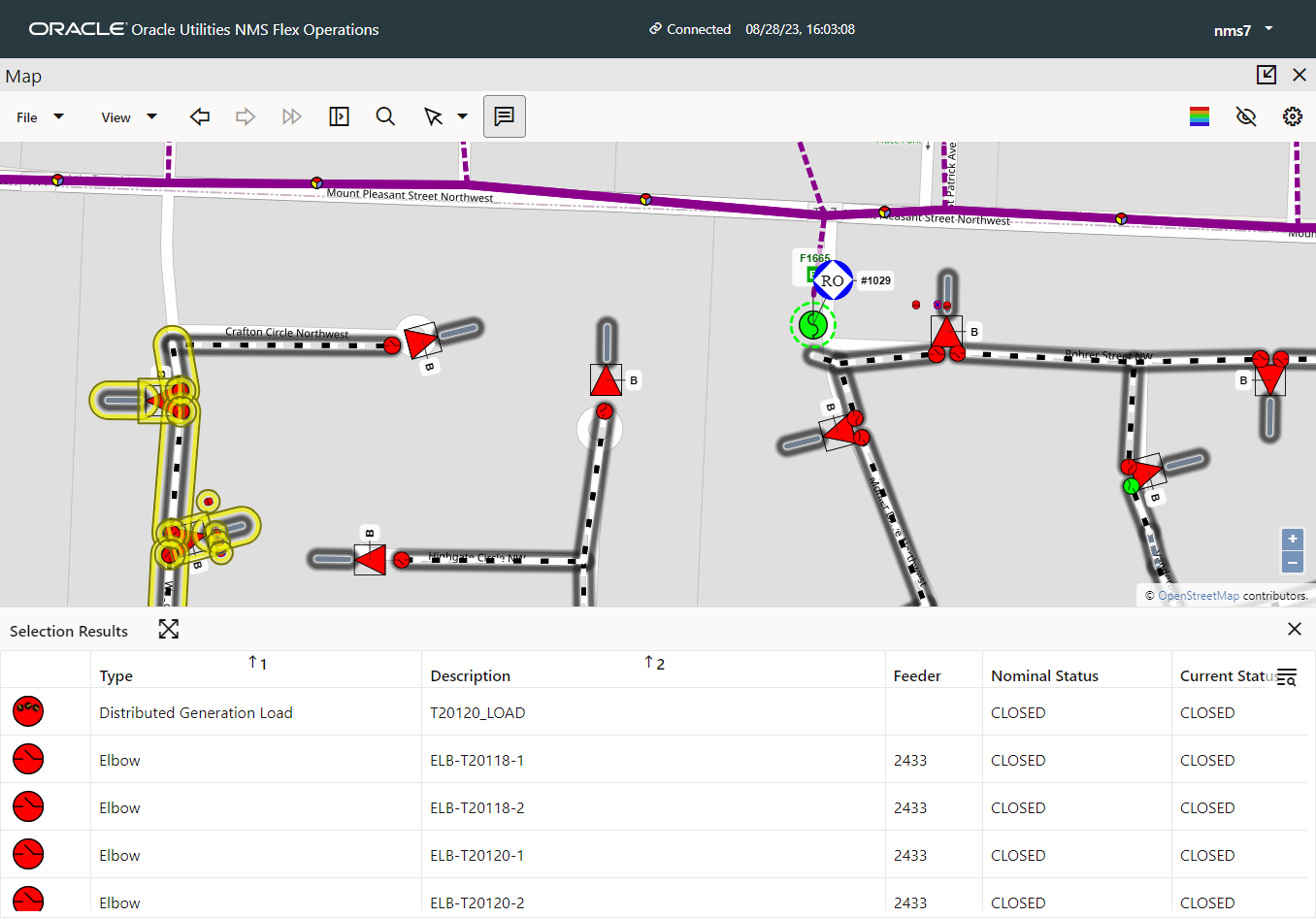The image size is (1316, 918).
Task: Click the ELB-T20118-1 row elbow icon
Action: [28, 759]
